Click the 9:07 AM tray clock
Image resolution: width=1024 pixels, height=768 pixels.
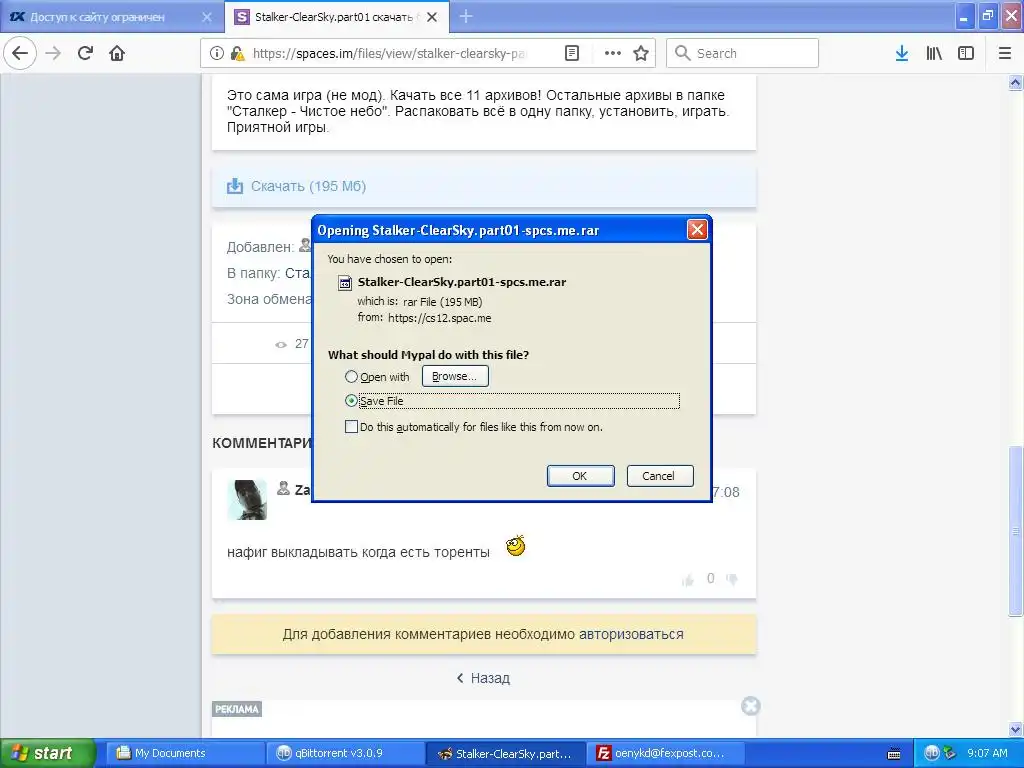[987, 753]
